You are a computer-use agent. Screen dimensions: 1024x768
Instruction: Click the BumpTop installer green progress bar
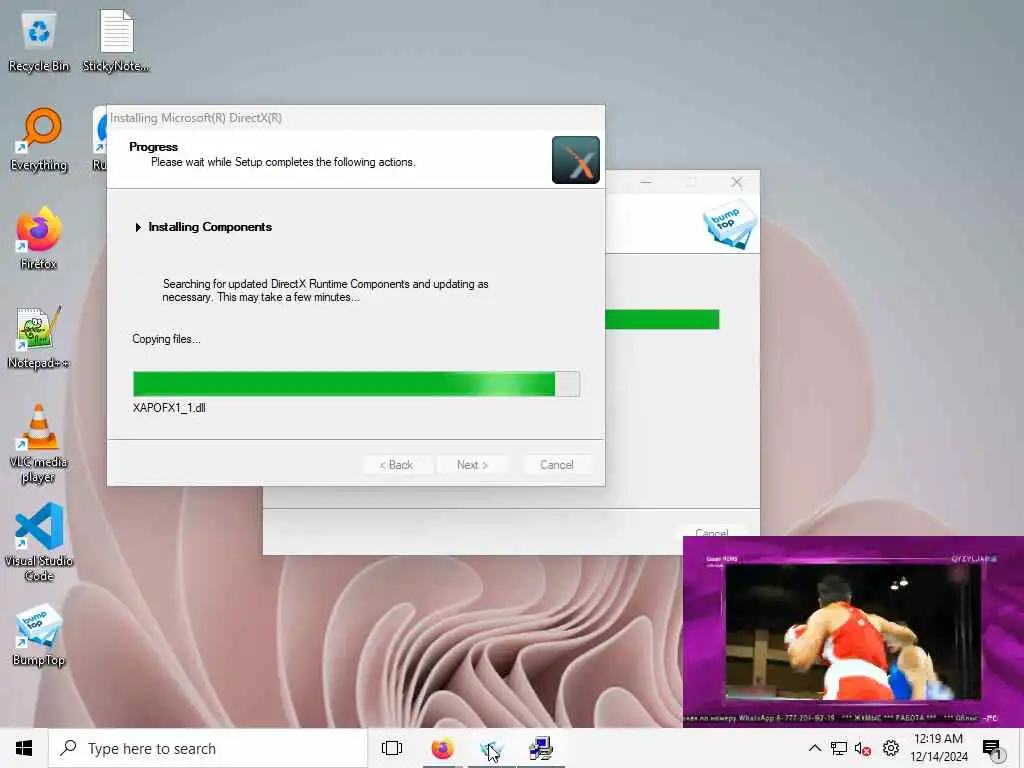tap(662, 319)
